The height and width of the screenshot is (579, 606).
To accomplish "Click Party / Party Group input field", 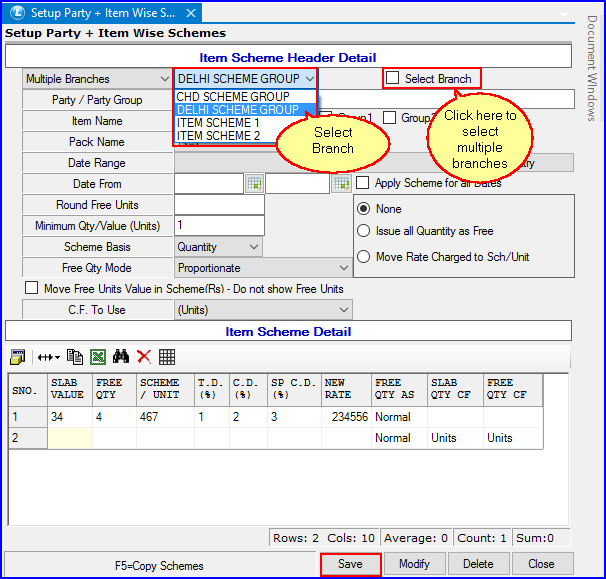I will [446, 99].
